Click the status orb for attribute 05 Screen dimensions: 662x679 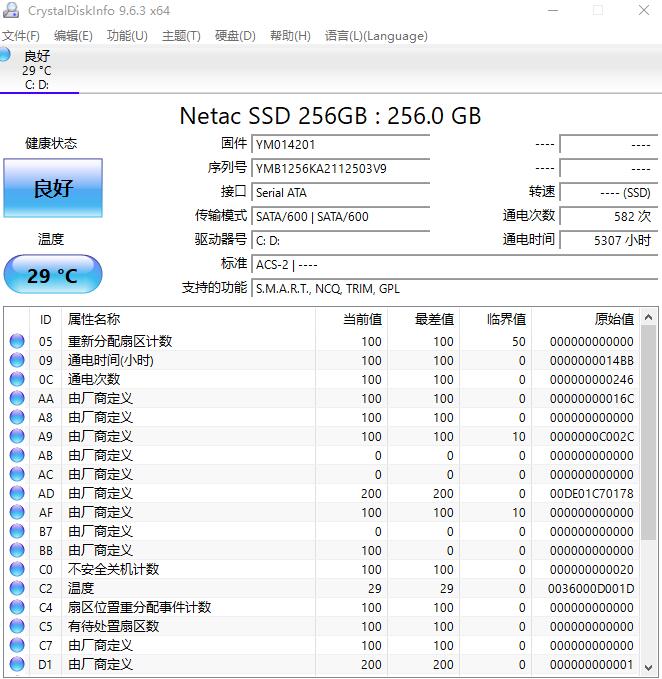coord(17,341)
